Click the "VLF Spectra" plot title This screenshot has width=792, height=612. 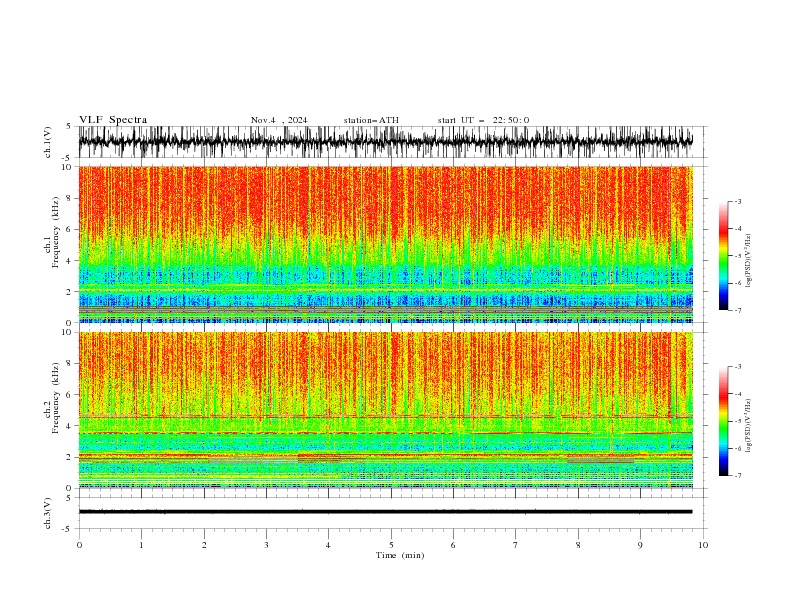tap(113, 120)
